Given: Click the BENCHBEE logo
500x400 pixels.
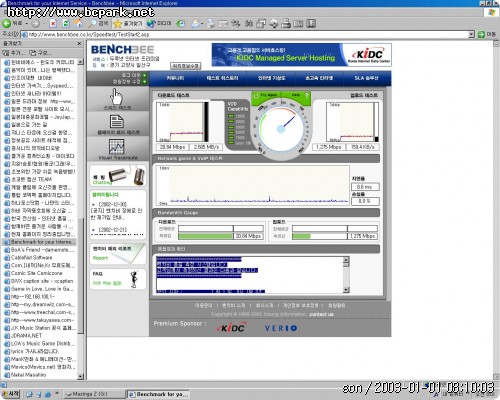Looking at the screenshot, I should (122, 50).
